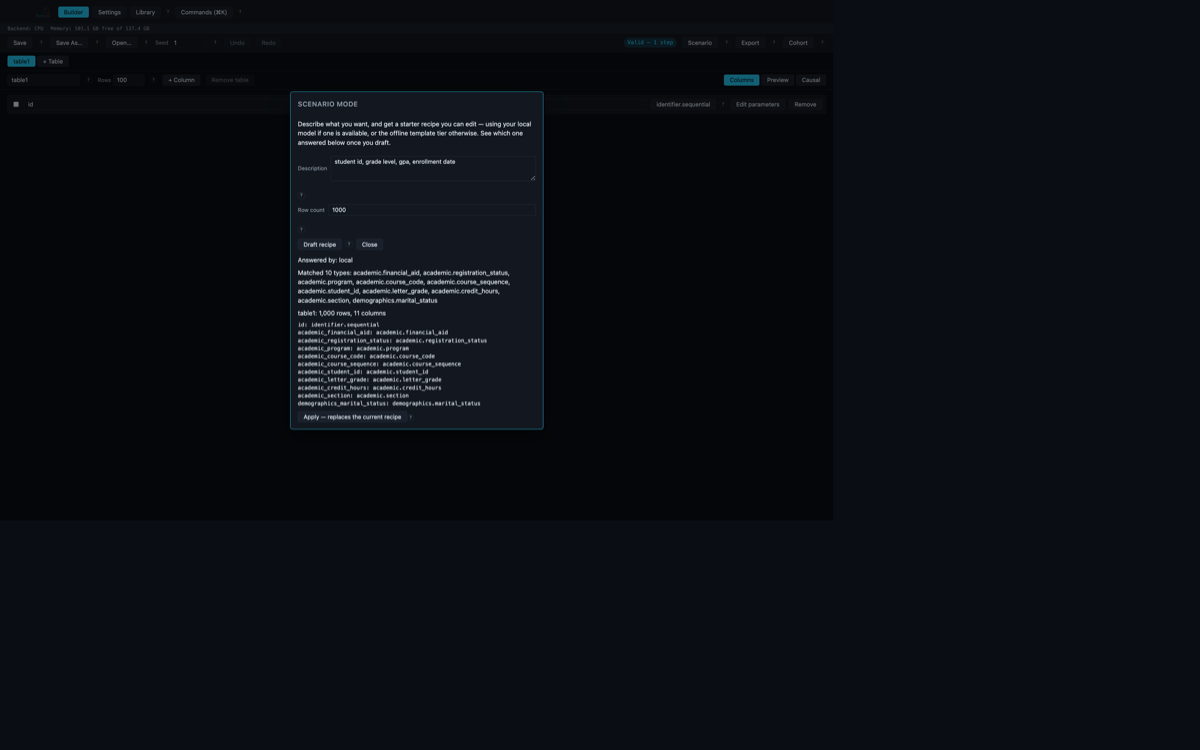
Task: Click help icon after the Seed field
Action: click(215, 42)
